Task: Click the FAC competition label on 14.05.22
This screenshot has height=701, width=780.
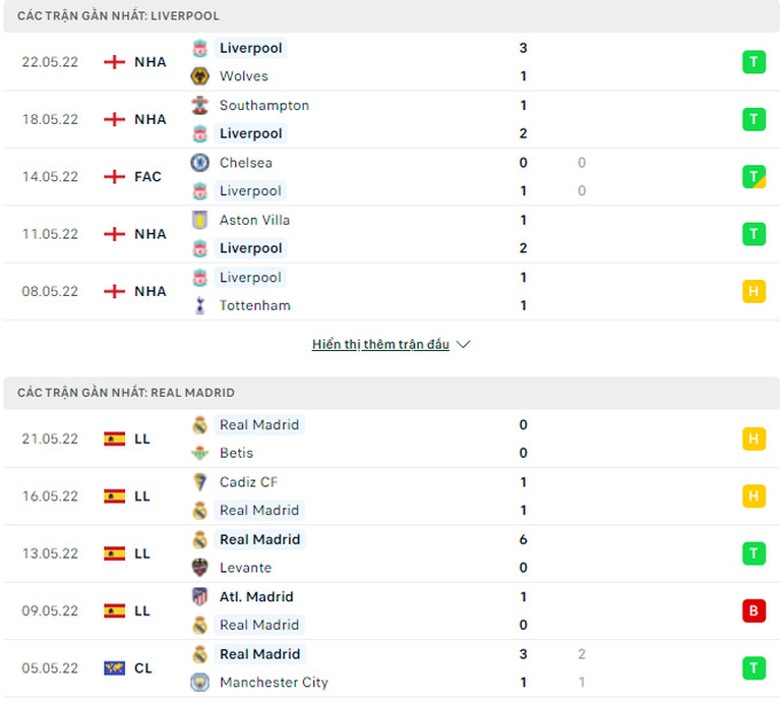Action: pos(147,177)
